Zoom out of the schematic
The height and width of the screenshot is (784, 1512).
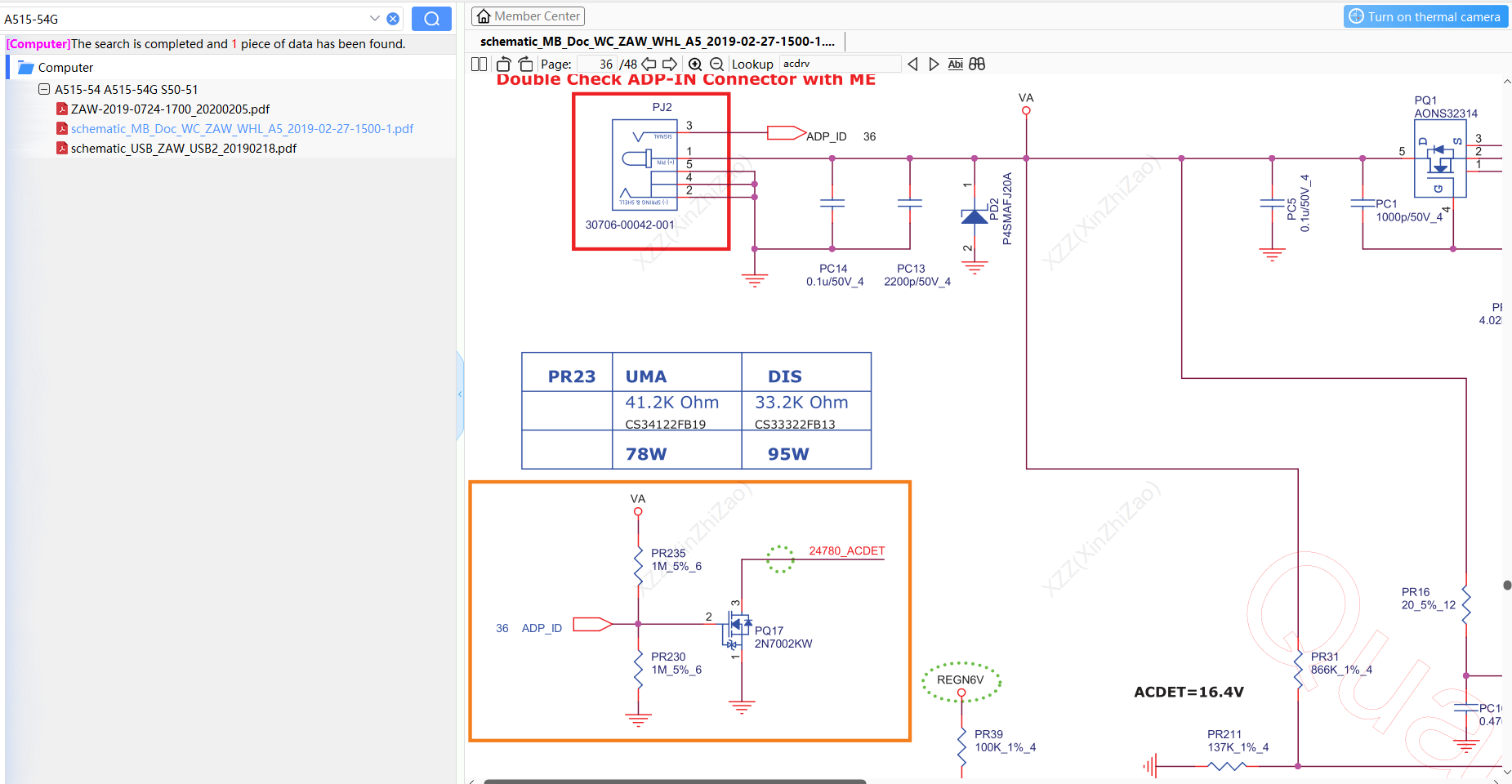(716, 64)
